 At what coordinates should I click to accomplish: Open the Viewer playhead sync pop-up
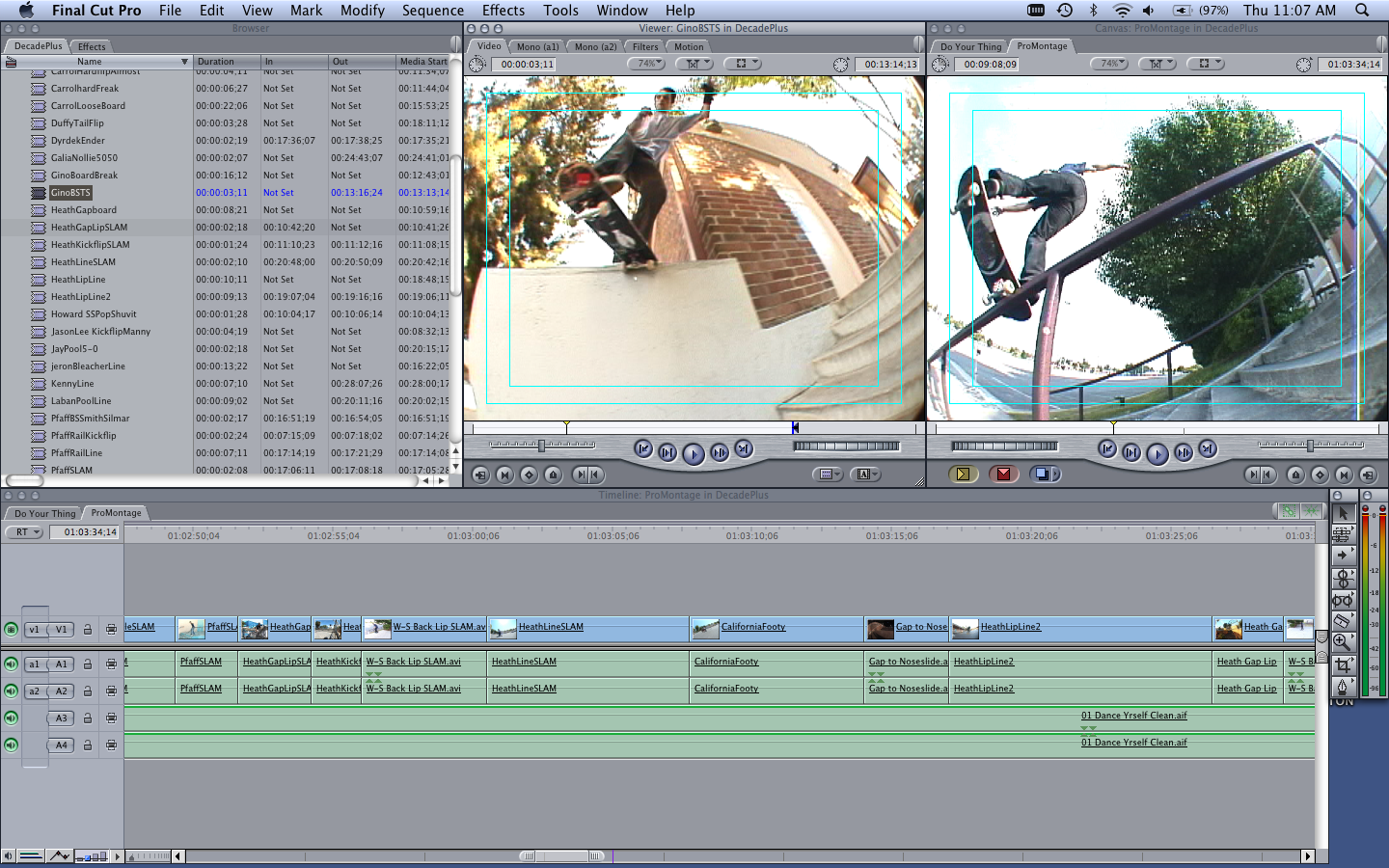click(x=694, y=64)
